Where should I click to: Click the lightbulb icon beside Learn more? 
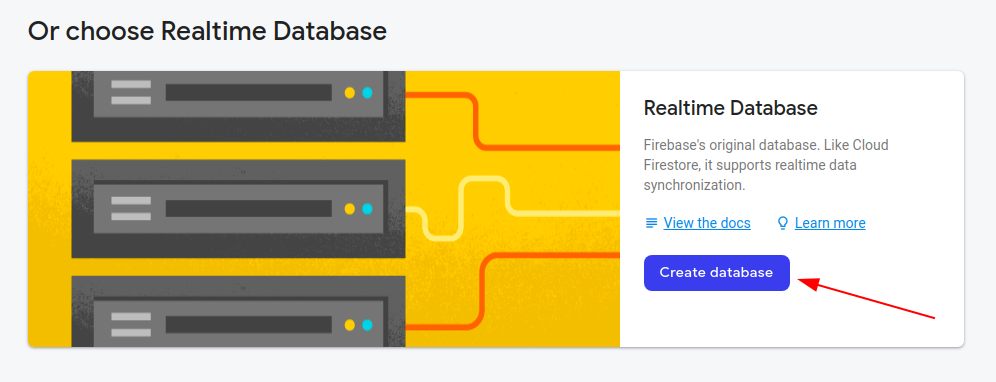point(783,223)
